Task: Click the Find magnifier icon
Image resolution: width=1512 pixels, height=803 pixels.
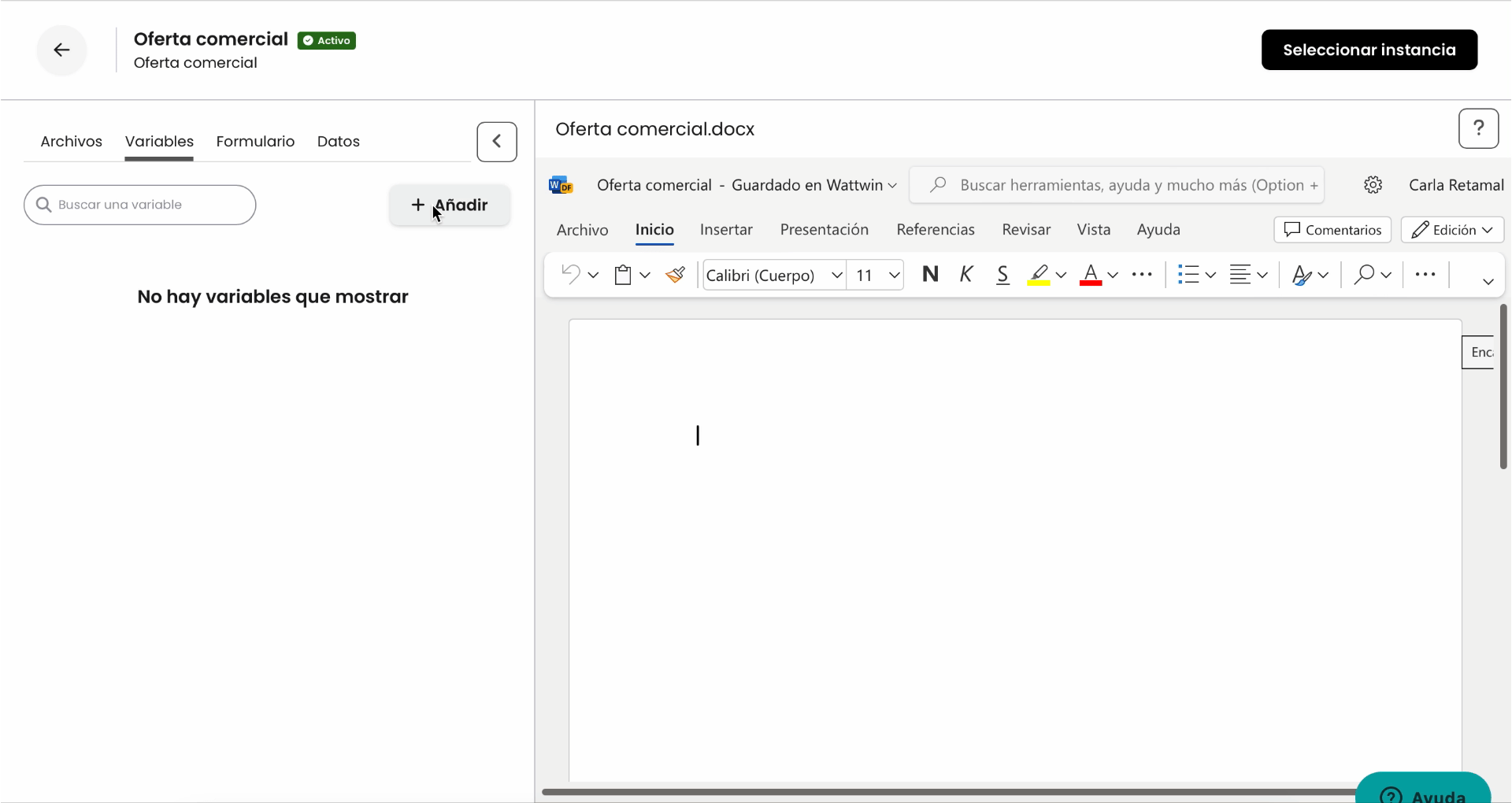Action: coord(1364,275)
